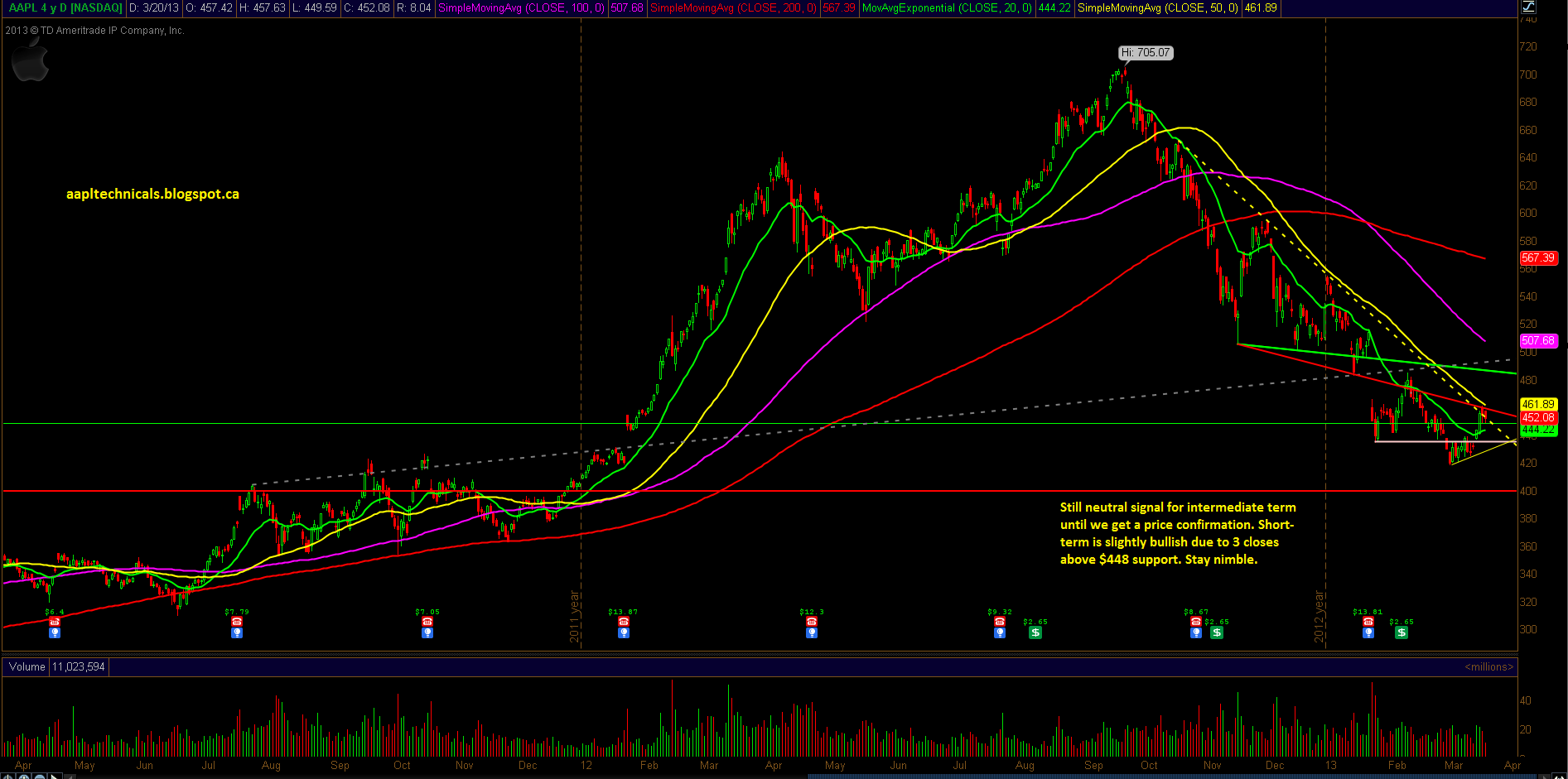
Task: Click the dividend dollar icon beside $13.81 earnings
Action: point(1402,632)
